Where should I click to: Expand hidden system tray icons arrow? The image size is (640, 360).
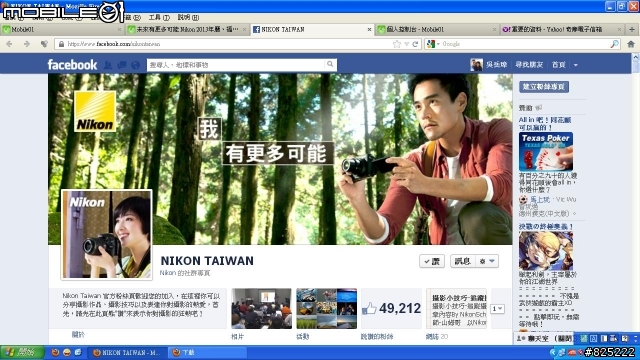pyautogui.click(x=553, y=352)
